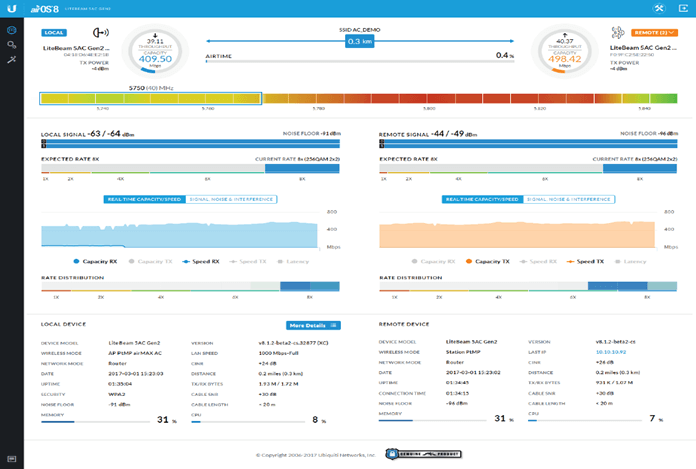The height and width of the screenshot is (469, 696).
Task: Toggle Latency in the remote chart legend
Action: click(630, 261)
